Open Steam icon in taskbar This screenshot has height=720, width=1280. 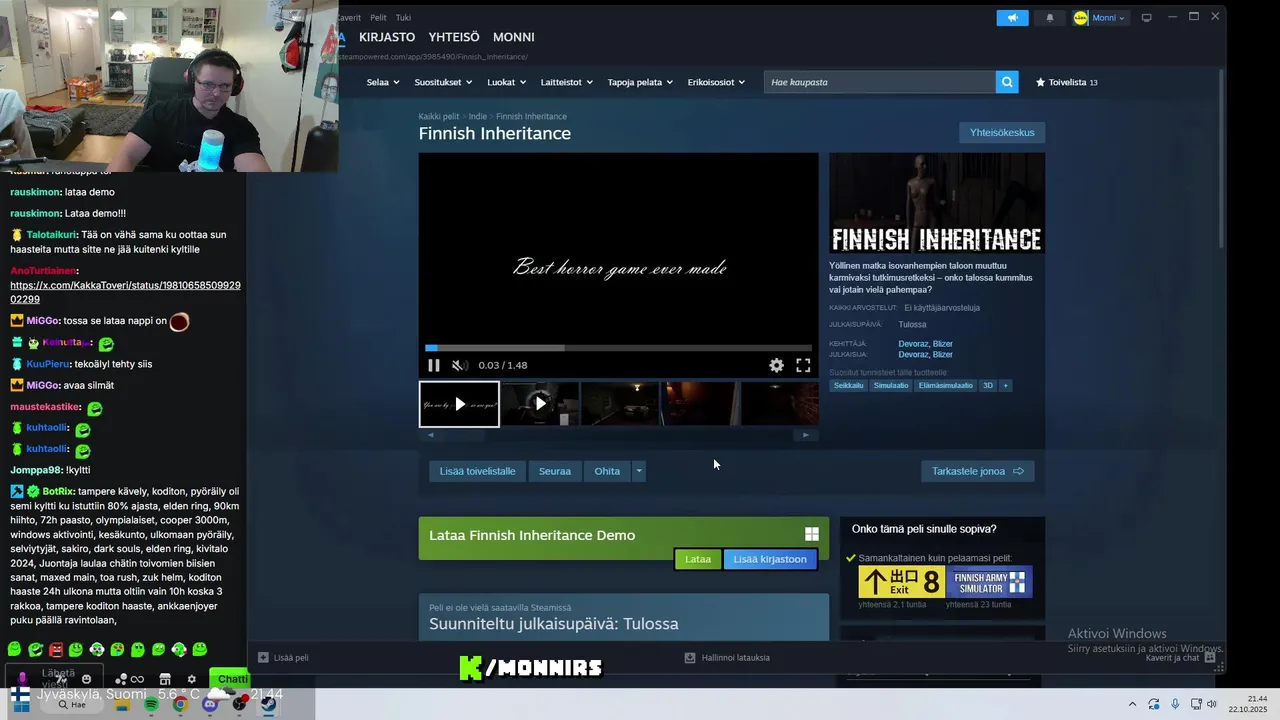pyautogui.click(x=268, y=704)
